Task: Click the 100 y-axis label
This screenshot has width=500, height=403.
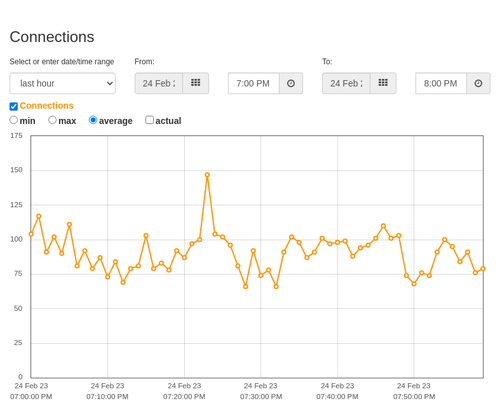Action: click(x=16, y=239)
